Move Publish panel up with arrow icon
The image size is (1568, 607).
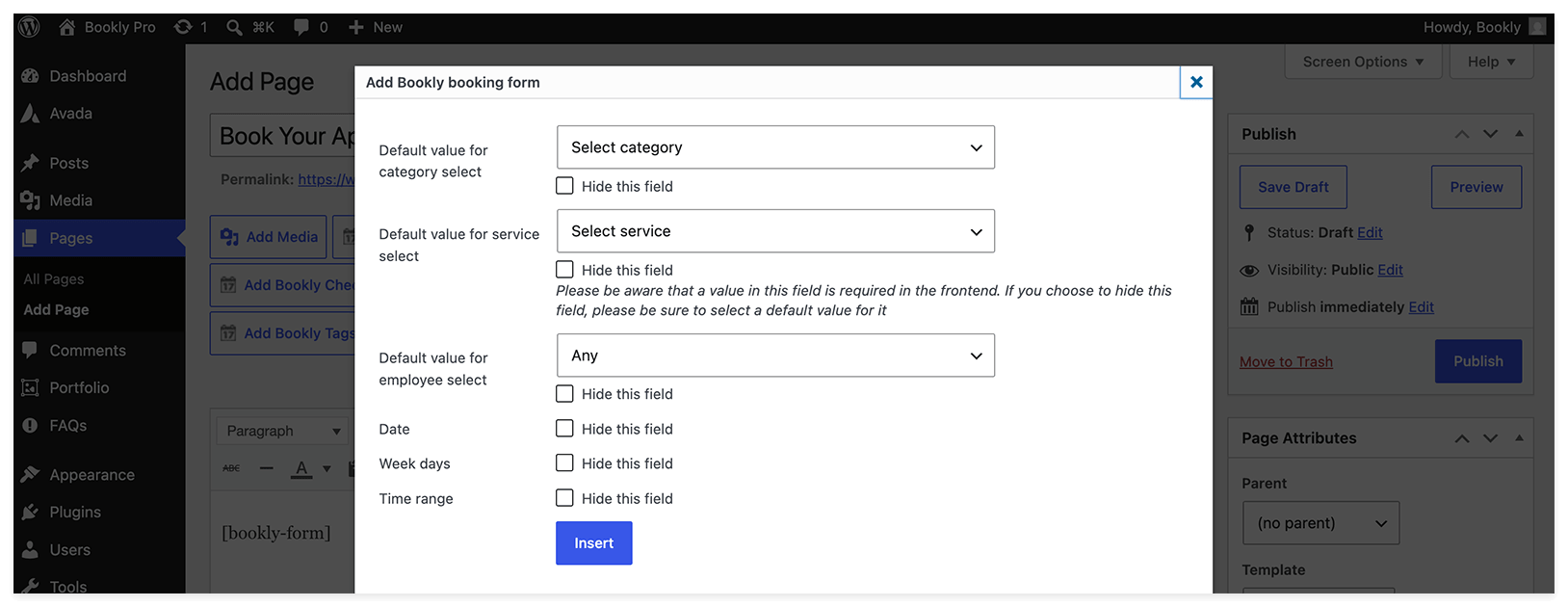click(1462, 134)
